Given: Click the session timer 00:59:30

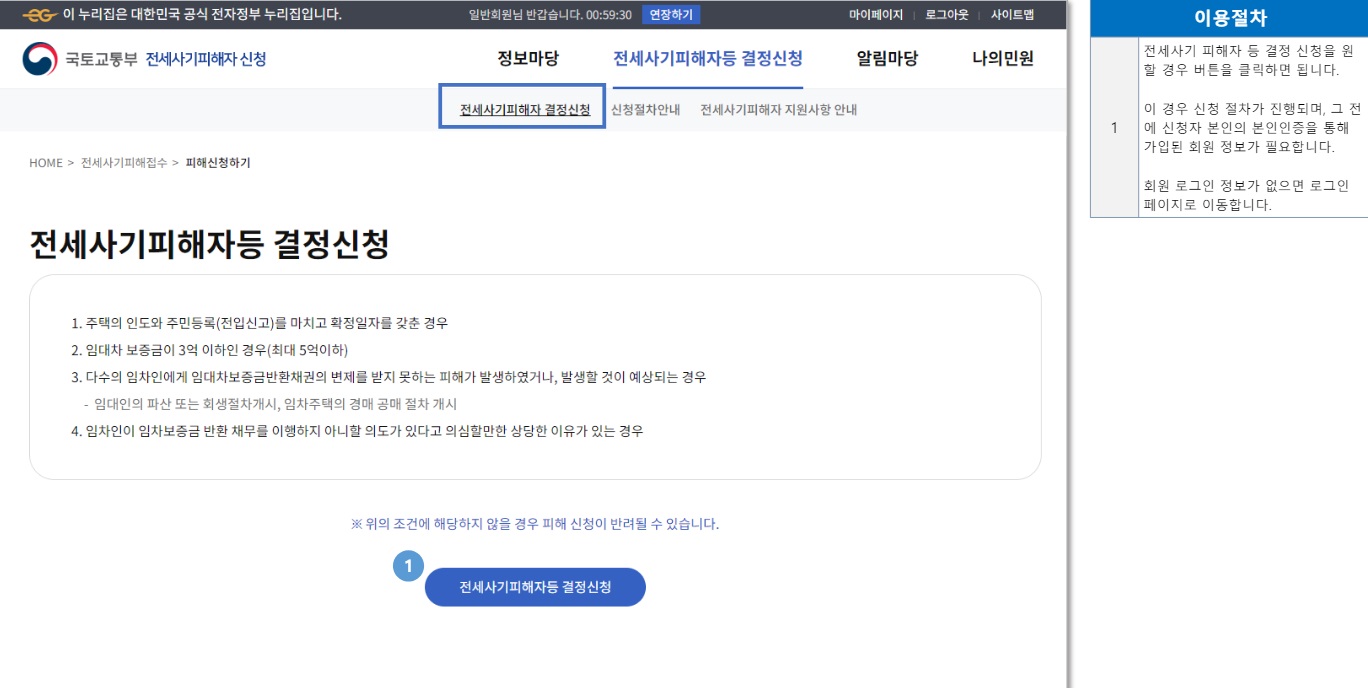Looking at the screenshot, I should point(609,15).
